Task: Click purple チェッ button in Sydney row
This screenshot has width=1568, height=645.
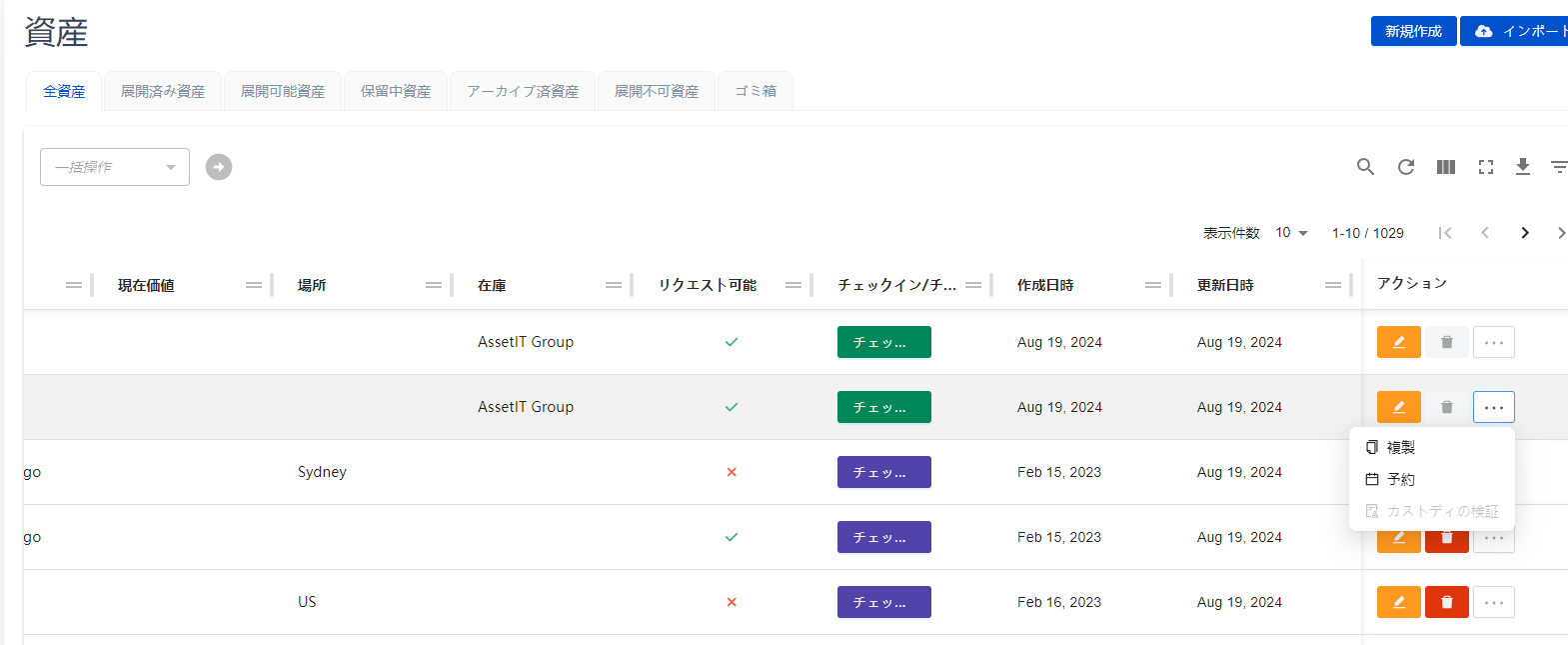Action: click(x=883, y=472)
